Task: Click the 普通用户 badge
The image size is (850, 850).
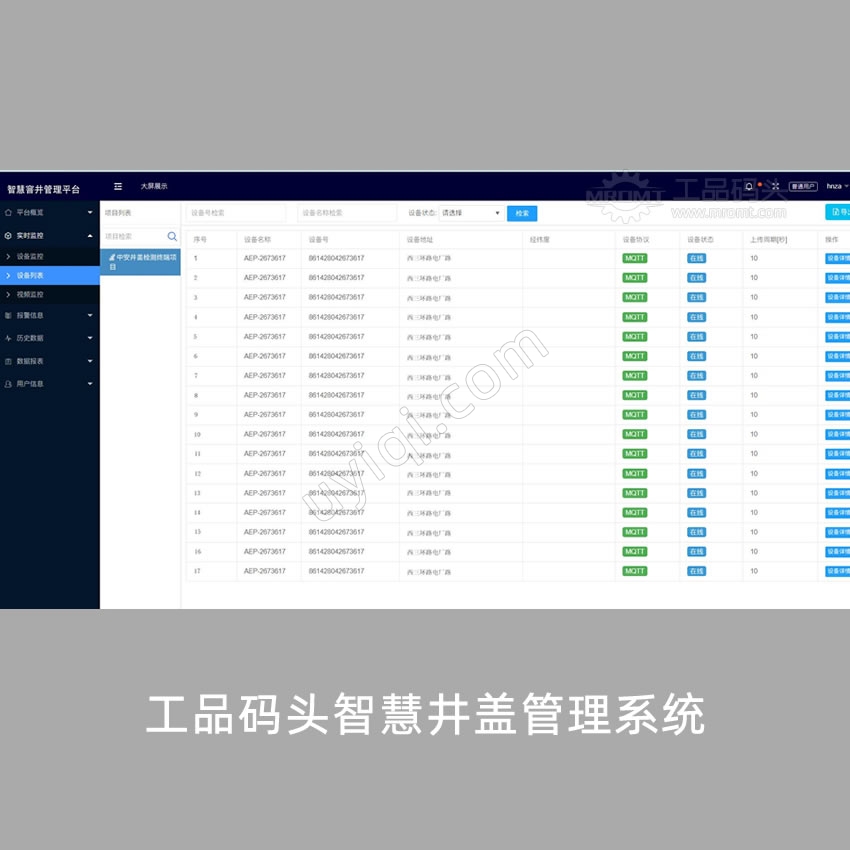Action: pos(803,186)
